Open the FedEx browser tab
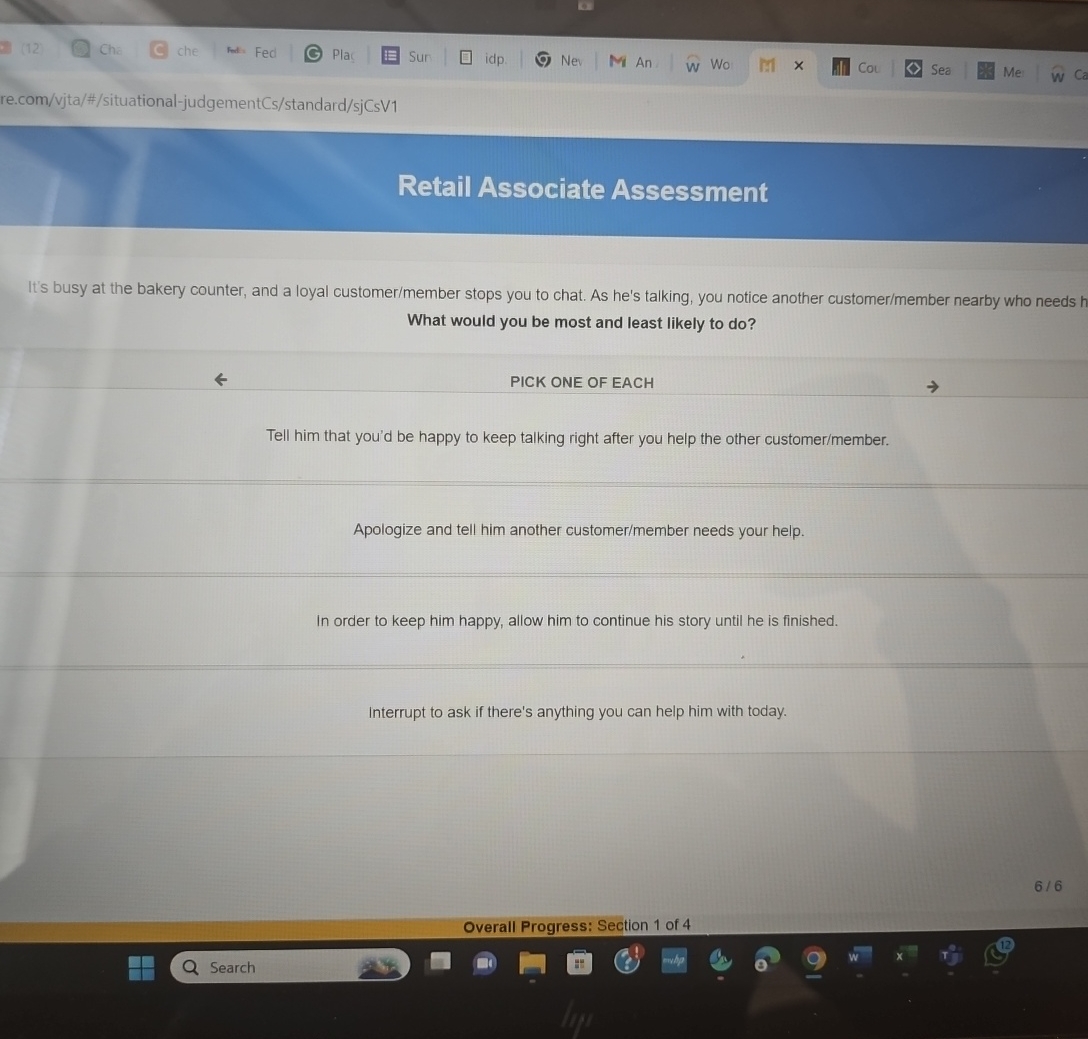The height and width of the screenshot is (1039, 1088). click(x=250, y=52)
